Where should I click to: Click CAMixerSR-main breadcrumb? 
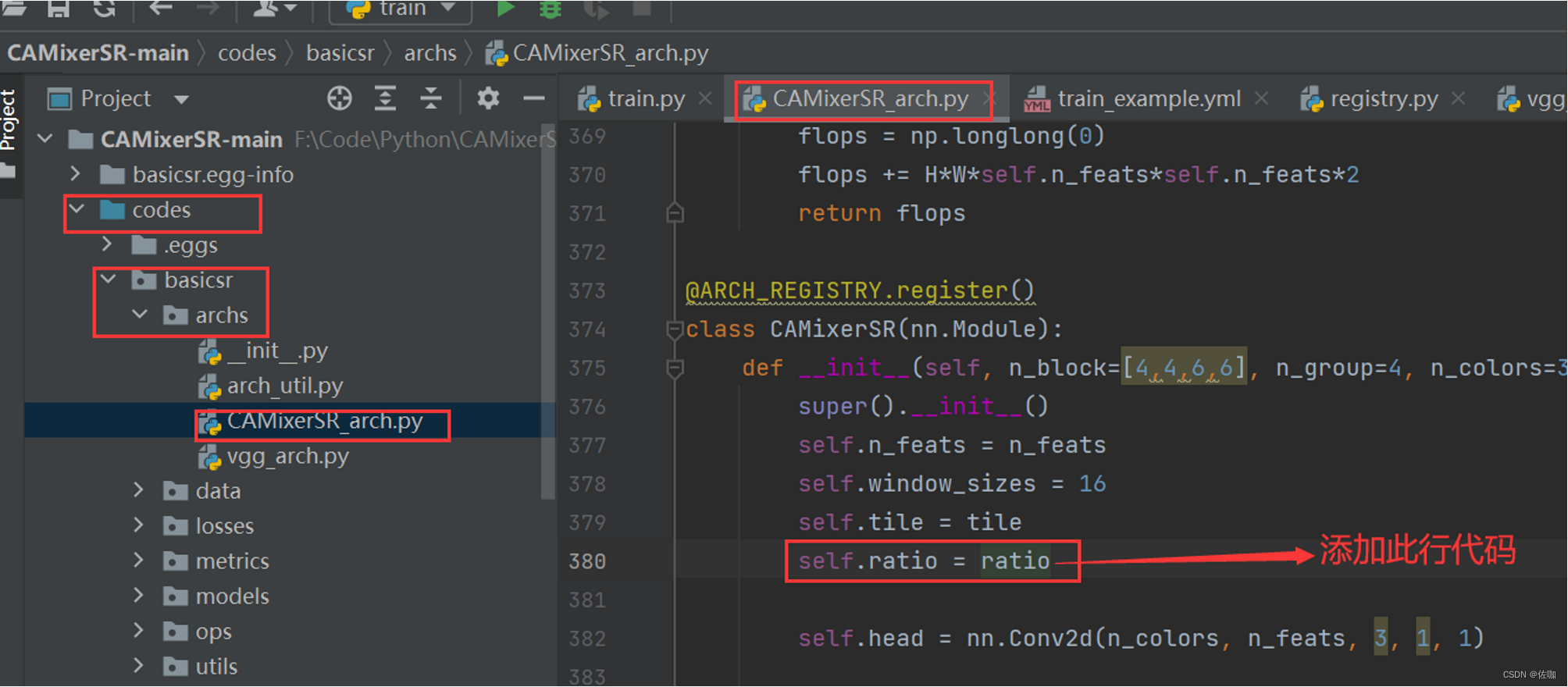tap(98, 53)
